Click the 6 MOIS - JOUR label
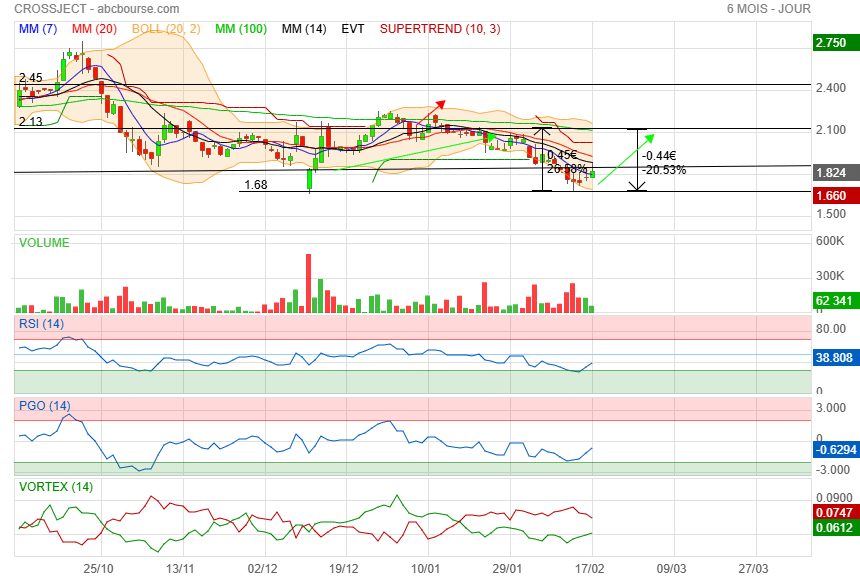 pyautogui.click(x=768, y=9)
